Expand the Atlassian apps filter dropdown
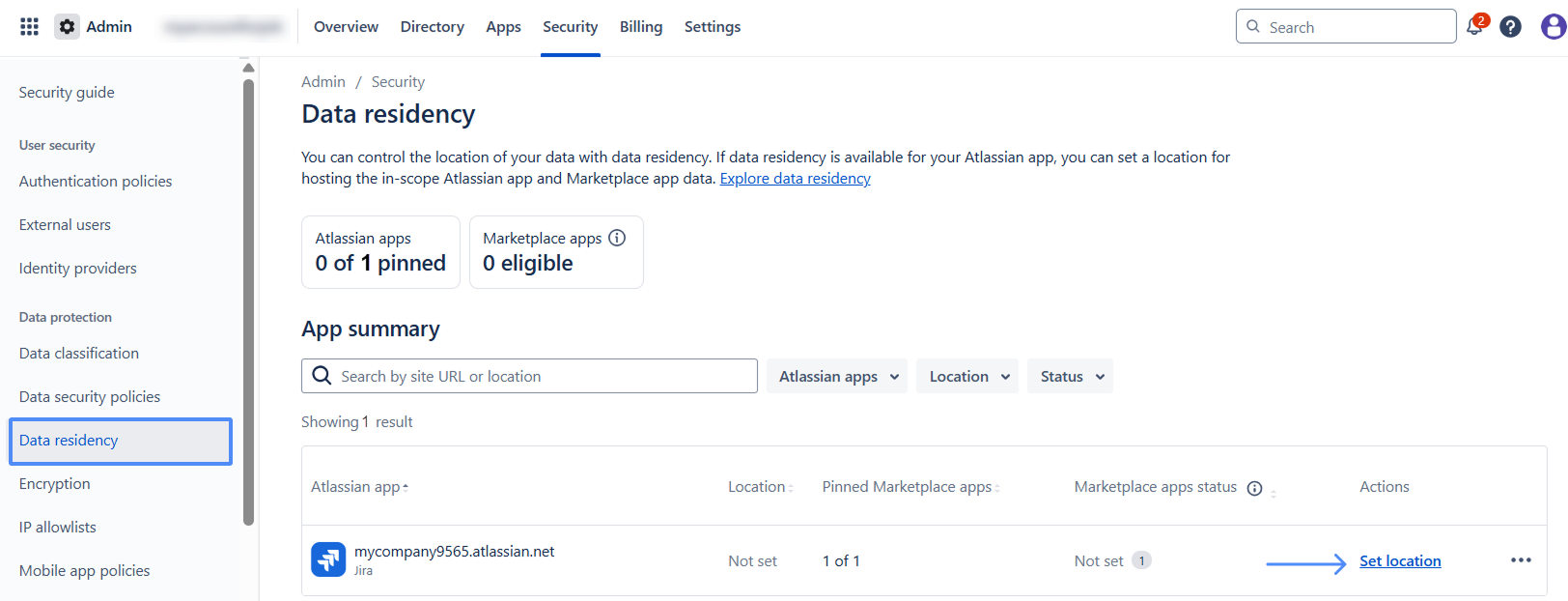This screenshot has height=601, width=1568. coord(837,377)
